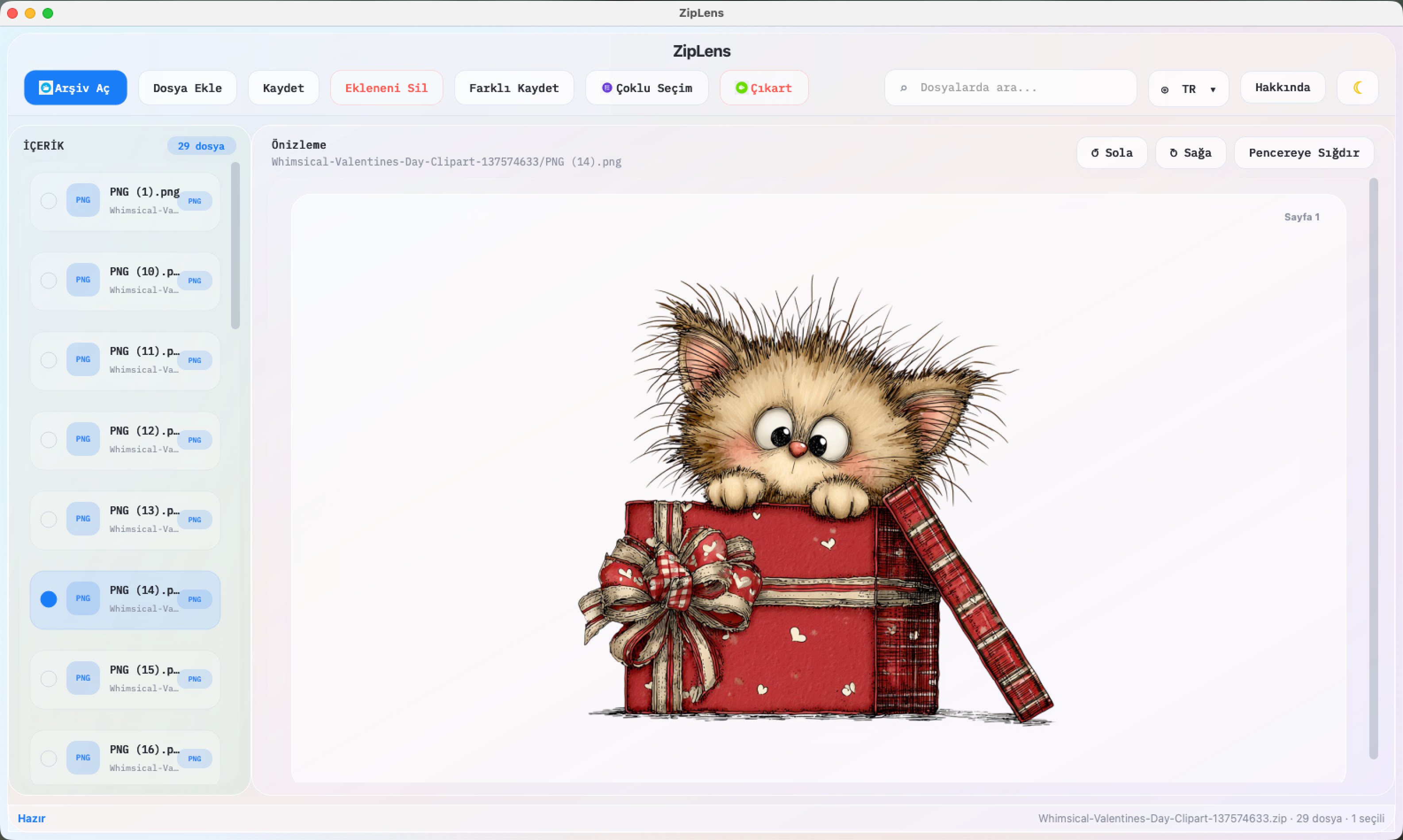Extract files with the Çıkart button
The image size is (1403, 840).
(764, 88)
